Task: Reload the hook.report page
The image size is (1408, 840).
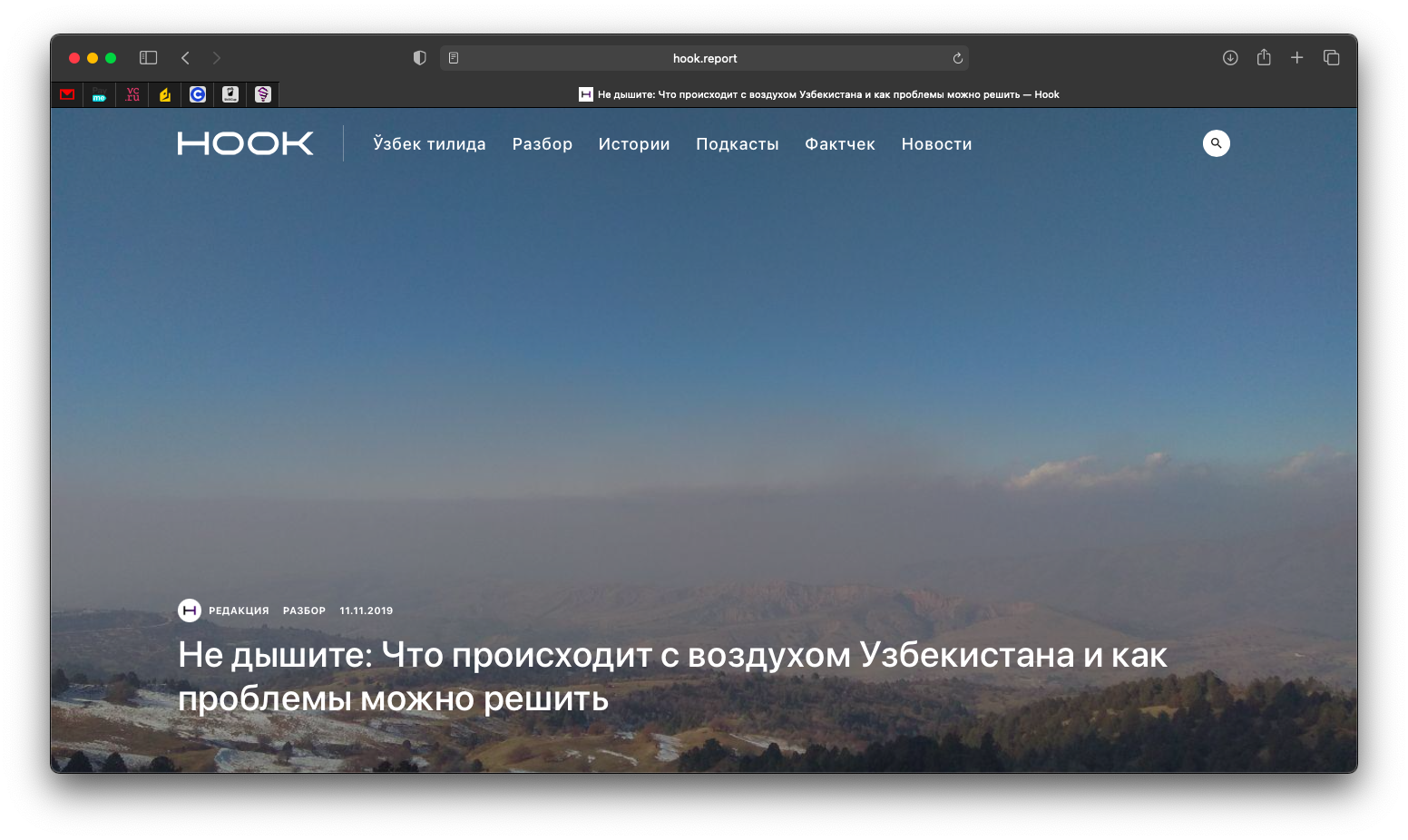Action: (x=957, y=58)
